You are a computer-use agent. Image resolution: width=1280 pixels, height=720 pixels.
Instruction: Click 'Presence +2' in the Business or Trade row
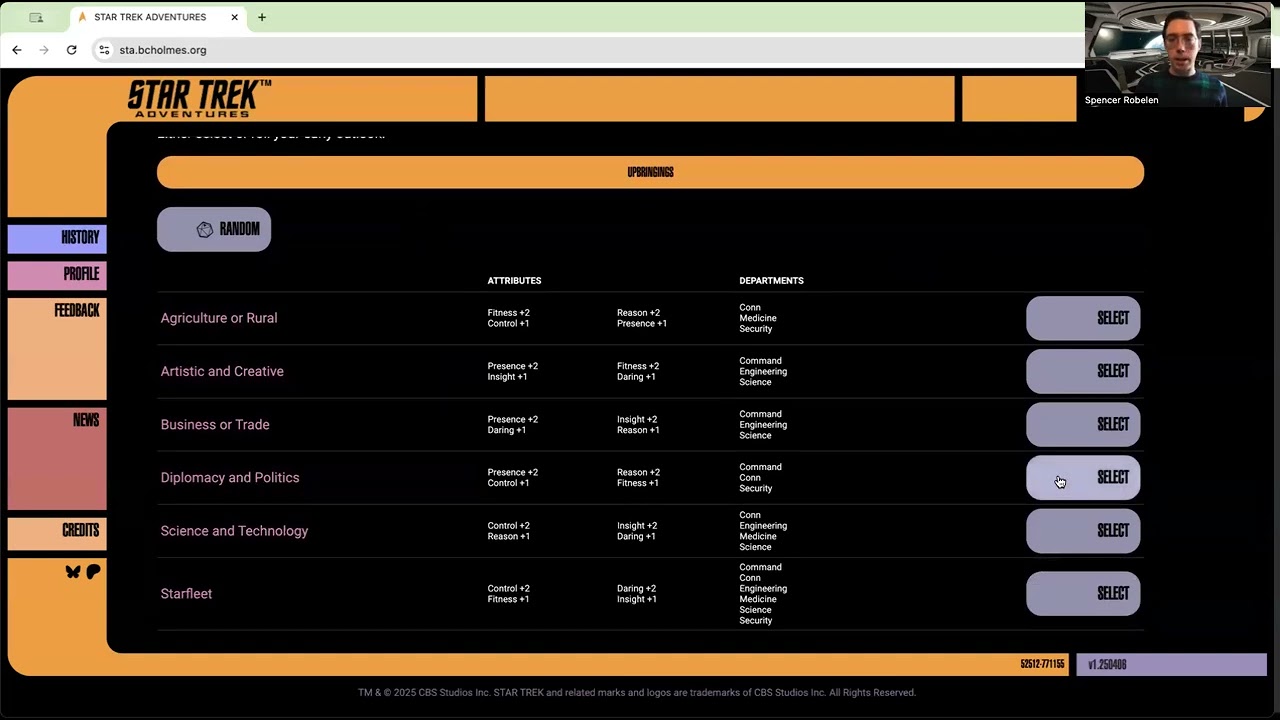512,419
